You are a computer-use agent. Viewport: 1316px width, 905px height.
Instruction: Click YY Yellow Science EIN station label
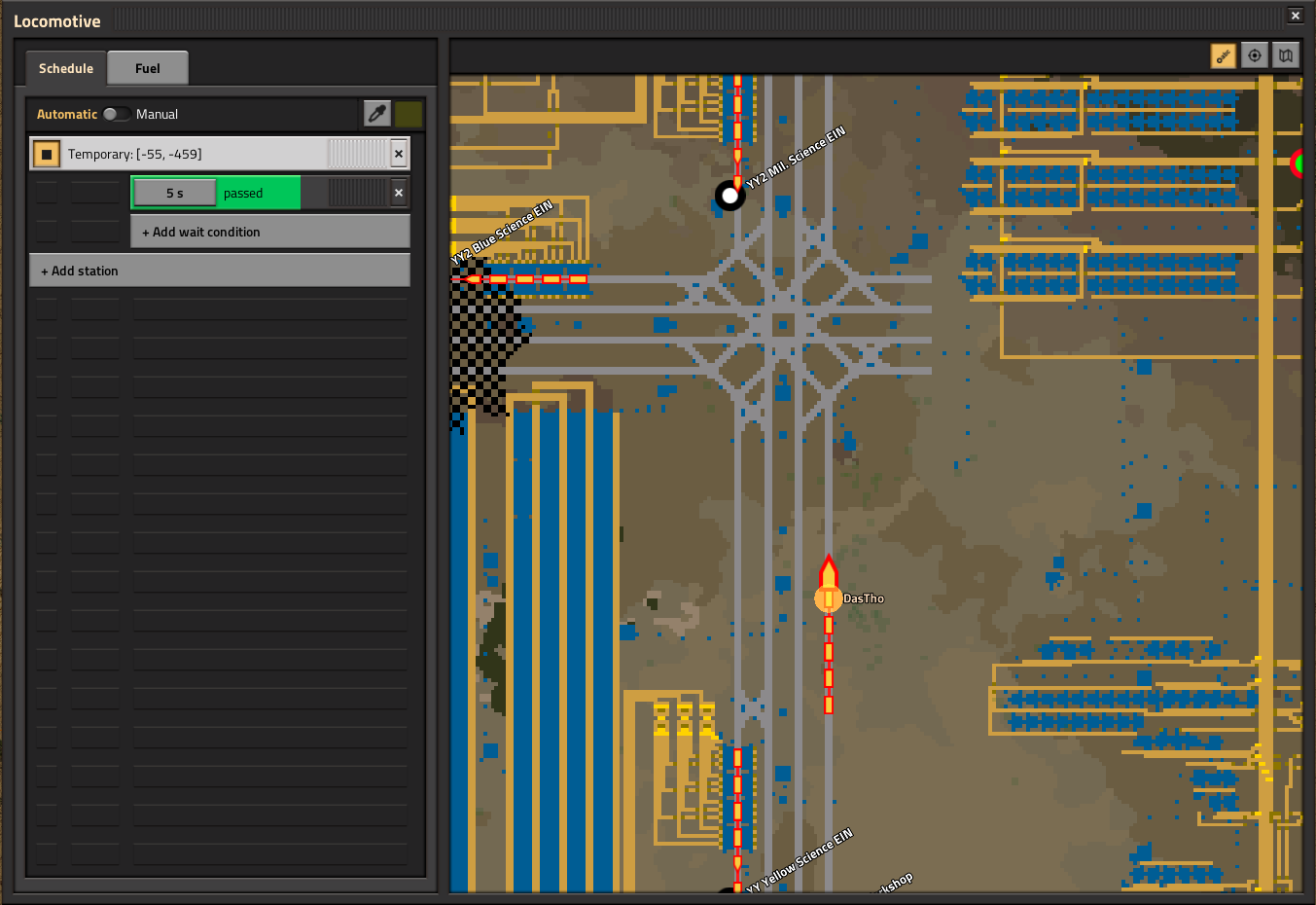pos(800,860)
